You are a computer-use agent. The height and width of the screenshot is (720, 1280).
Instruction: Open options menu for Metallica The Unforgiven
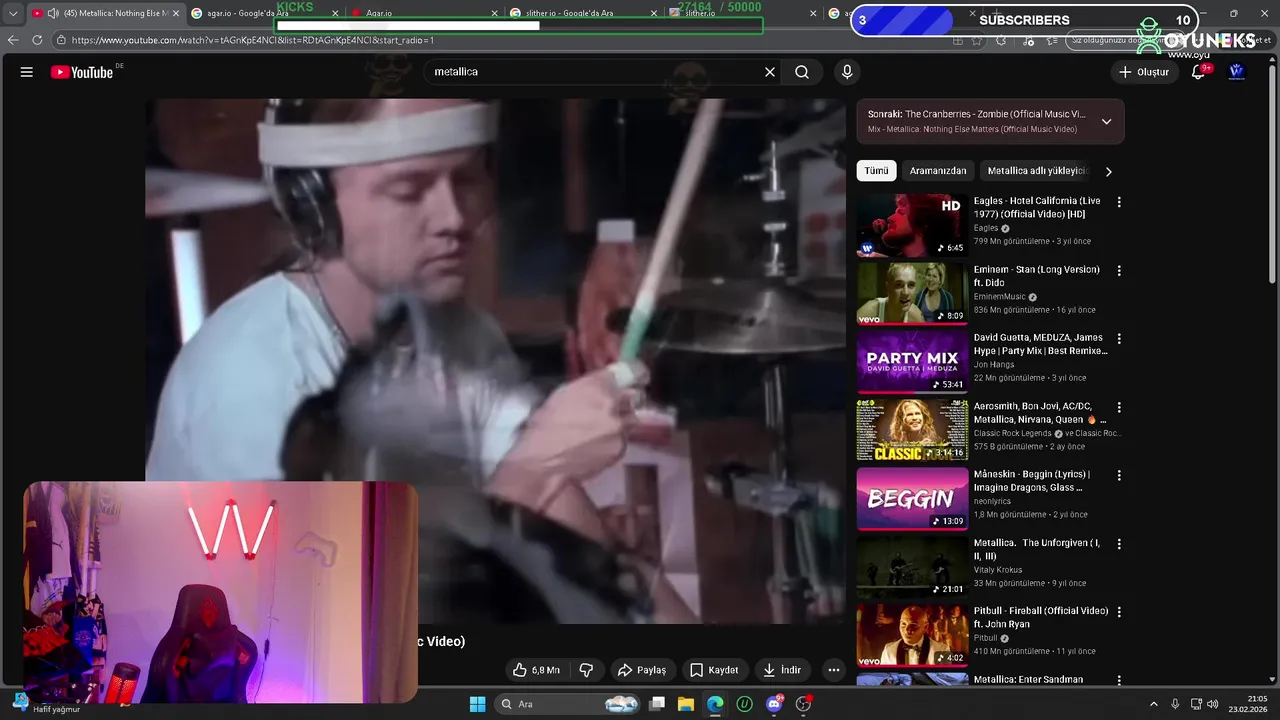click(1119, 544)
